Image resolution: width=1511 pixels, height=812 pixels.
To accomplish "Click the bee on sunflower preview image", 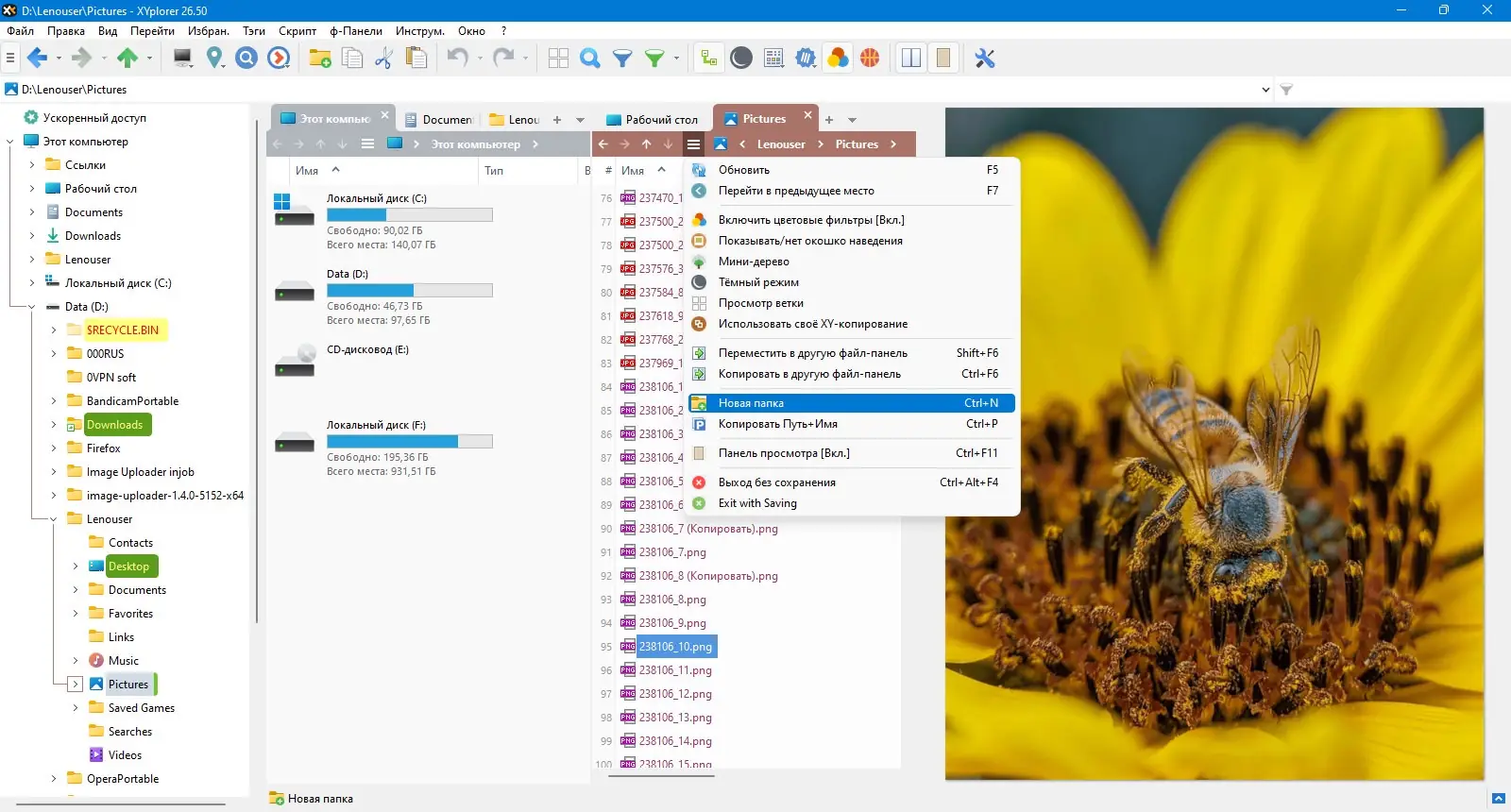I will (1214, 444).
